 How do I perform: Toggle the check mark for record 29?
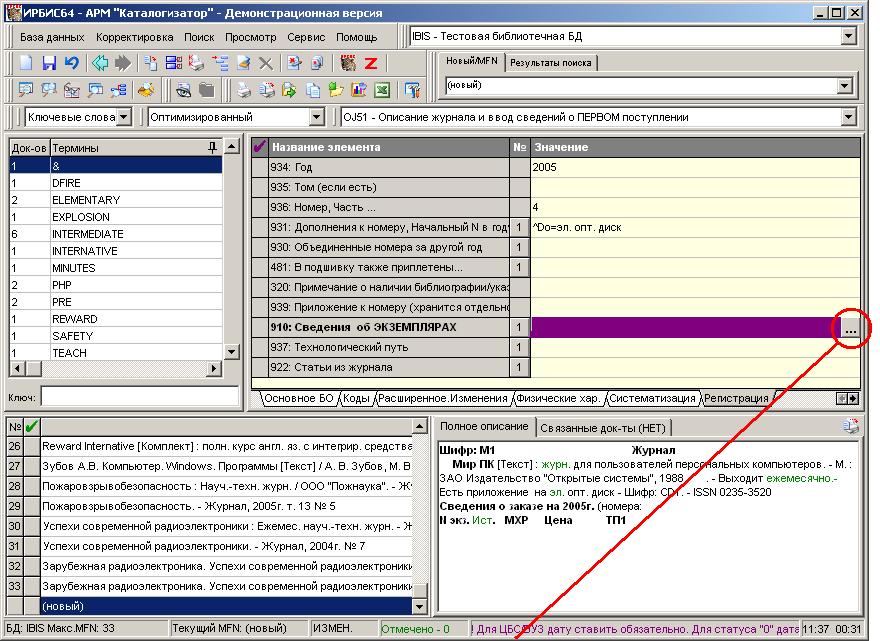[31, 506]
